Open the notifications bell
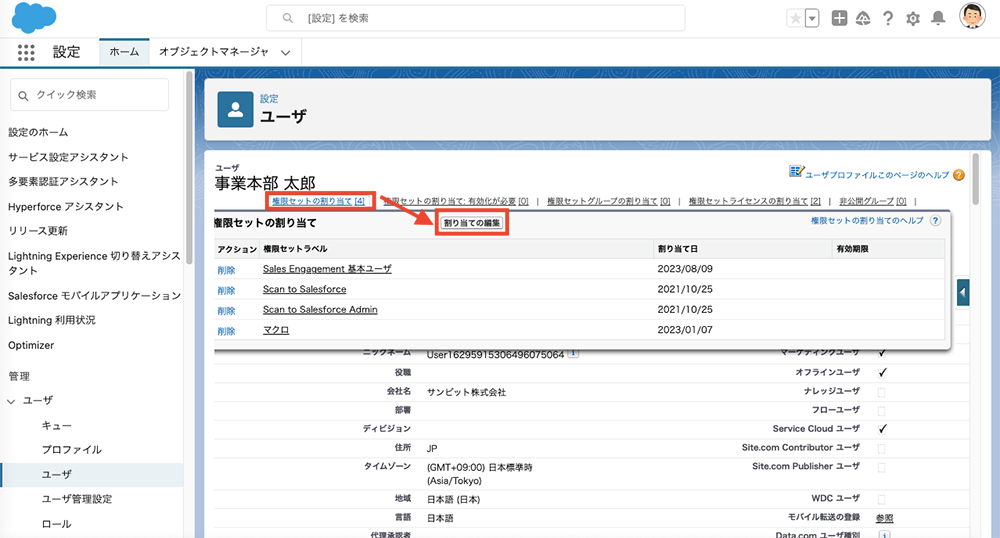 click(938, 18)
